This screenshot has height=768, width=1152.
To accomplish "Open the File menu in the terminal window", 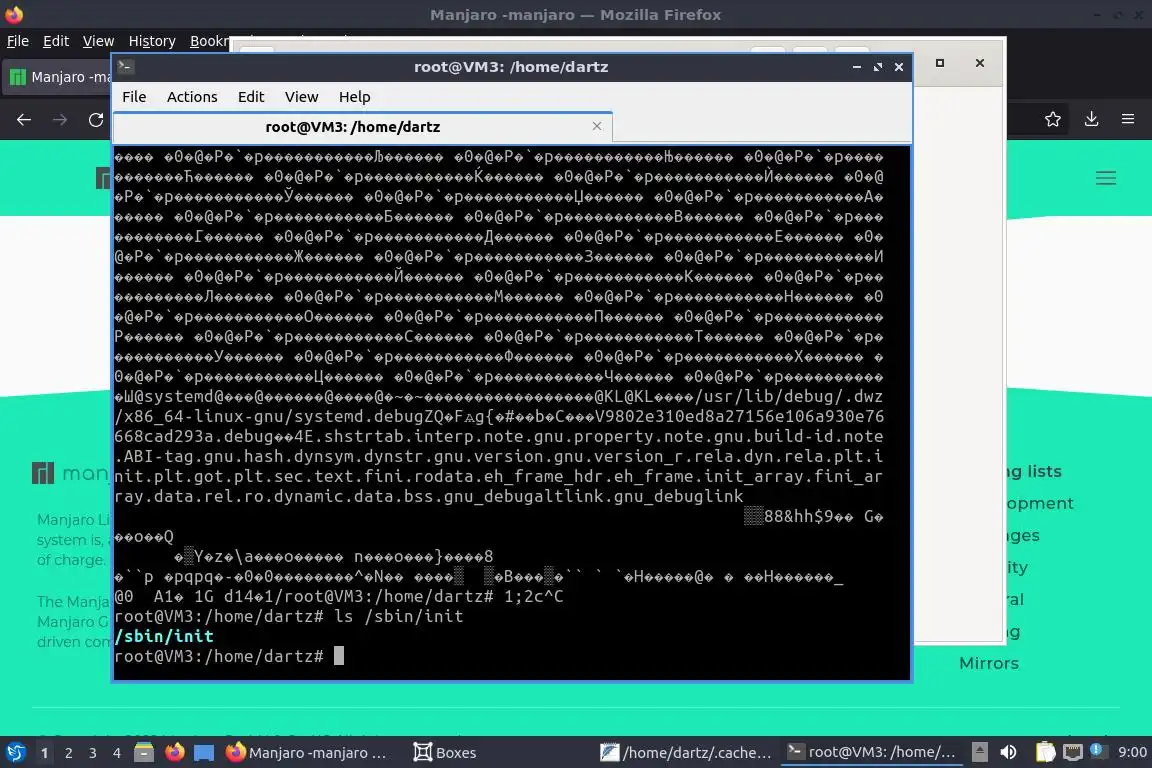I will 134,97.
